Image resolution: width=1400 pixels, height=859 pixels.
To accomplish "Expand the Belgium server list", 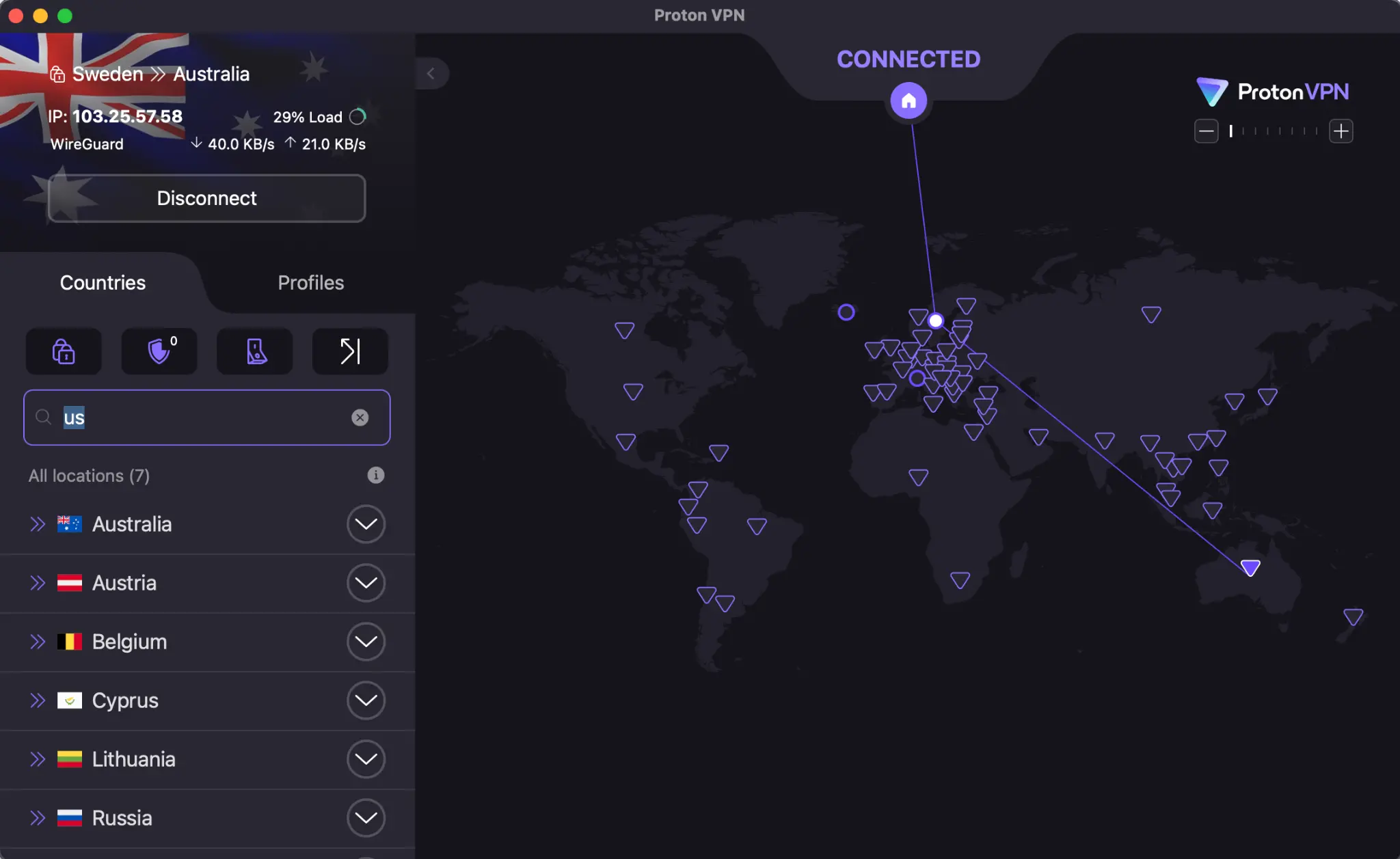I will tap(366, 642).
